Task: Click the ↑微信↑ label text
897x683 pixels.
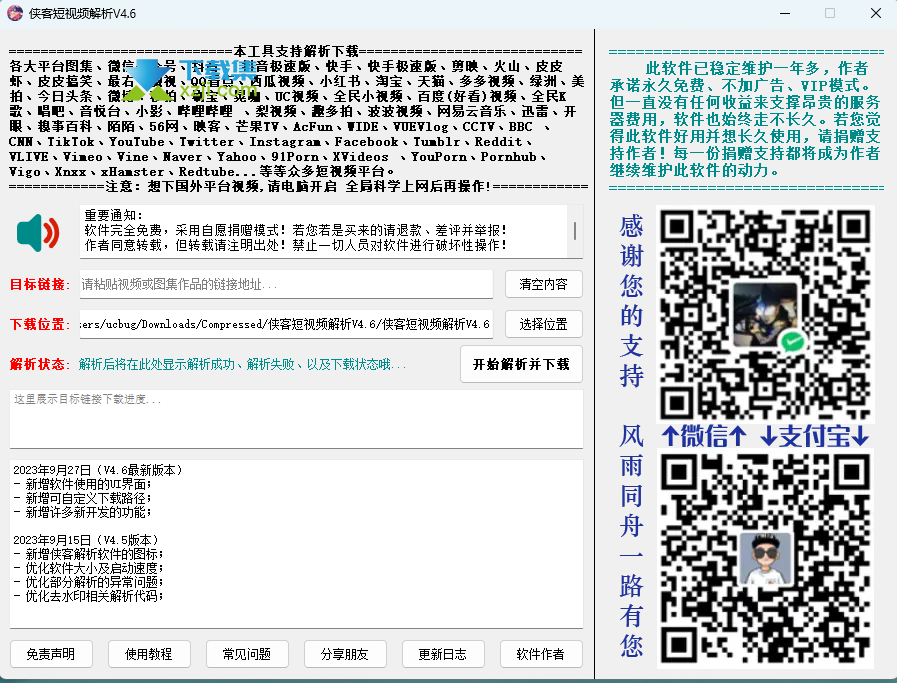Action: point(704,436)
